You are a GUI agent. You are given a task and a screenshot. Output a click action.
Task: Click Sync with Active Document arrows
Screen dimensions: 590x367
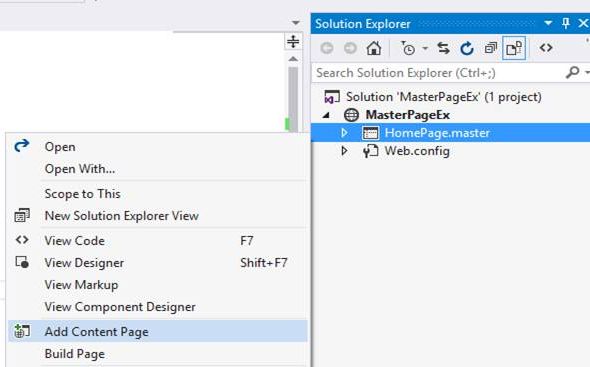[444, 48]
